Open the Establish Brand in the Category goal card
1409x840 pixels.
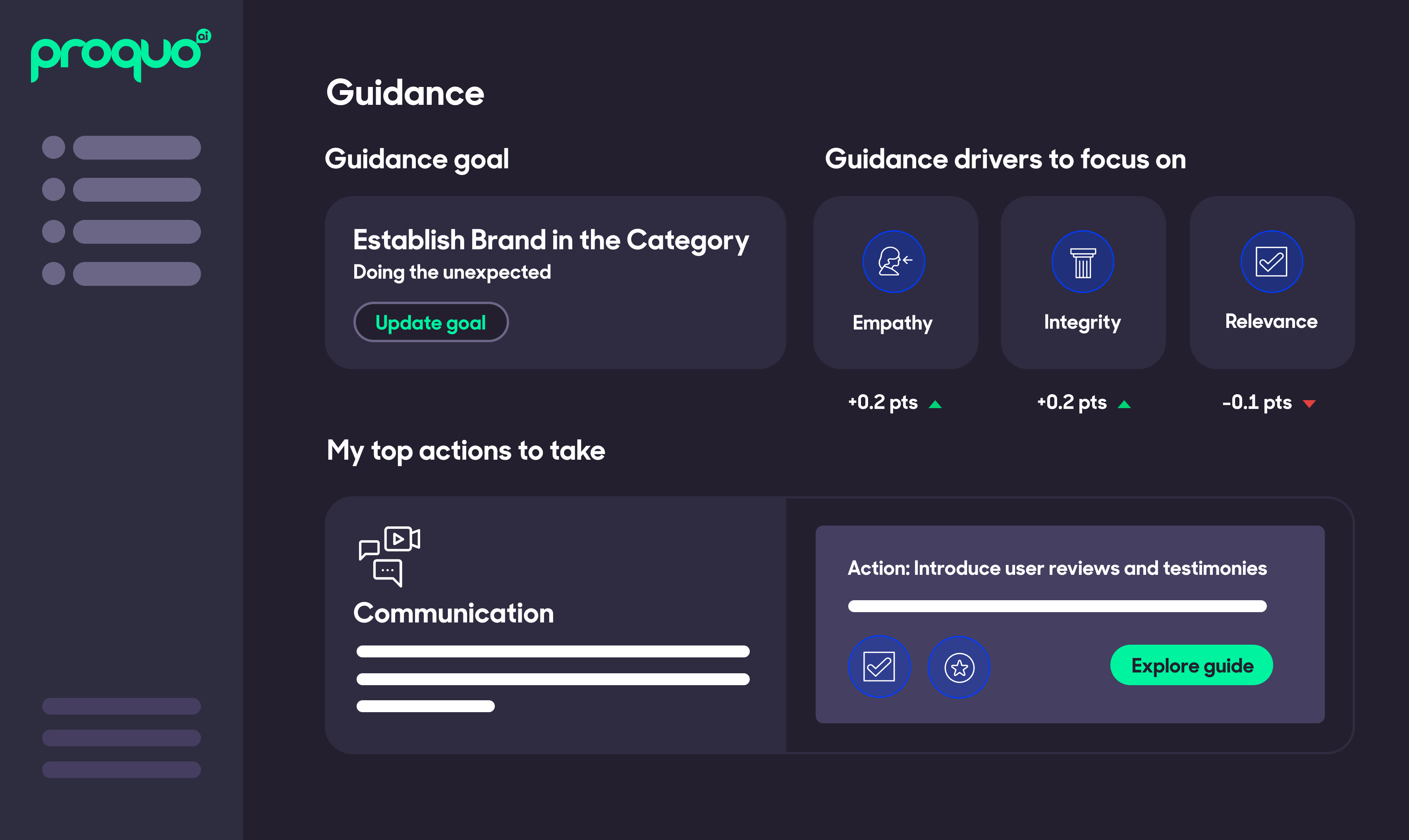[550, 241]
